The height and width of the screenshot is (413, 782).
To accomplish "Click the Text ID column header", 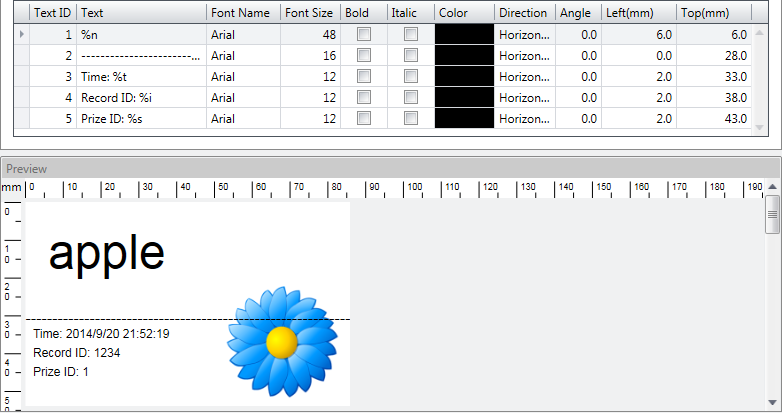I will [53, 13].
